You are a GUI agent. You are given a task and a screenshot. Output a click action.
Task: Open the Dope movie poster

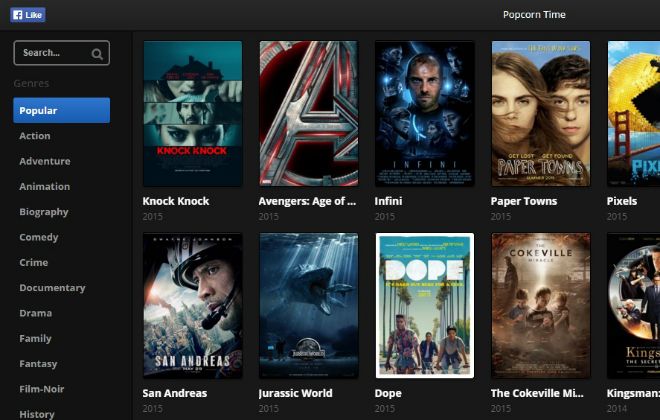[425, 306]
